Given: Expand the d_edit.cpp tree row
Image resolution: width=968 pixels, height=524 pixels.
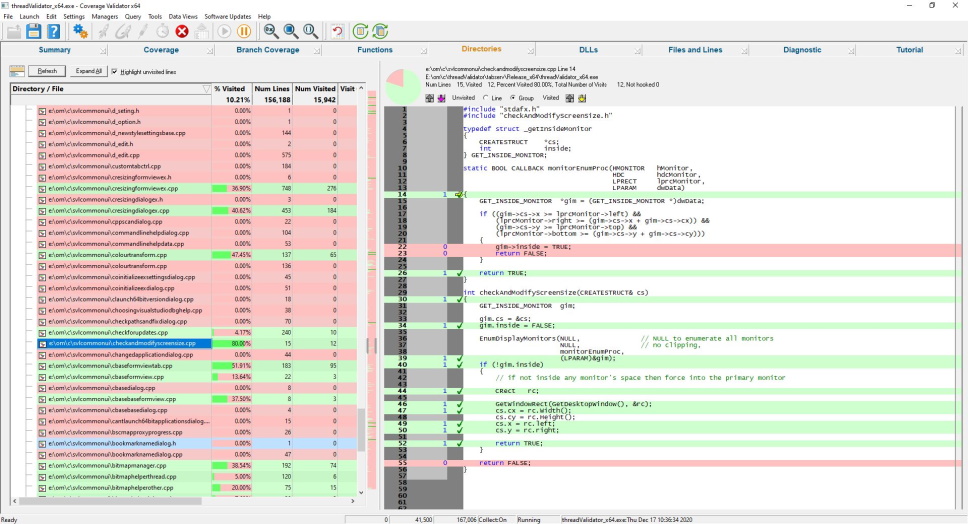Looking at the screenshot, I should (x=42, y=156).
